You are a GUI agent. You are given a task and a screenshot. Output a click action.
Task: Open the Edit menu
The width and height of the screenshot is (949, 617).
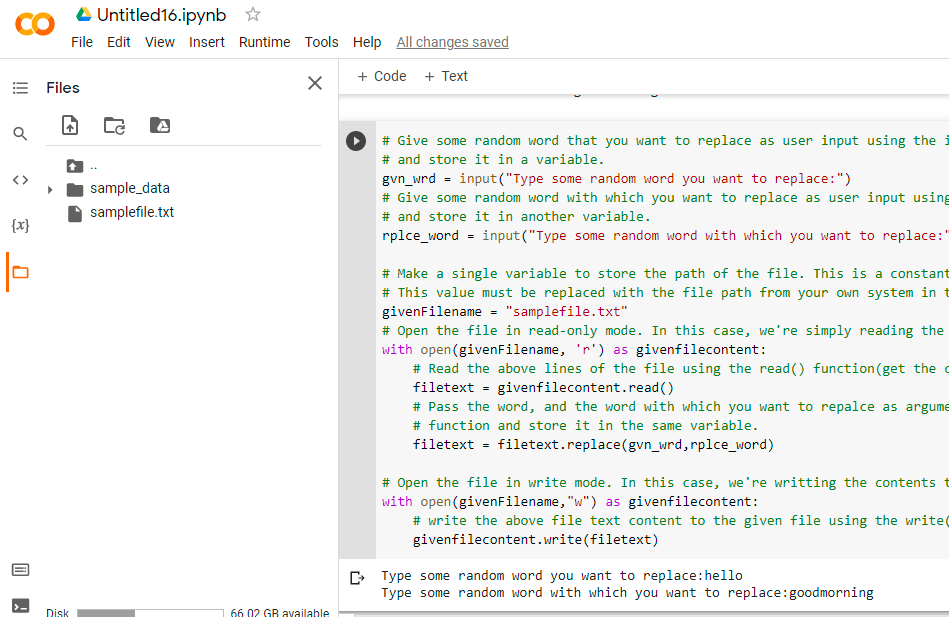click(x=119, y=42)
